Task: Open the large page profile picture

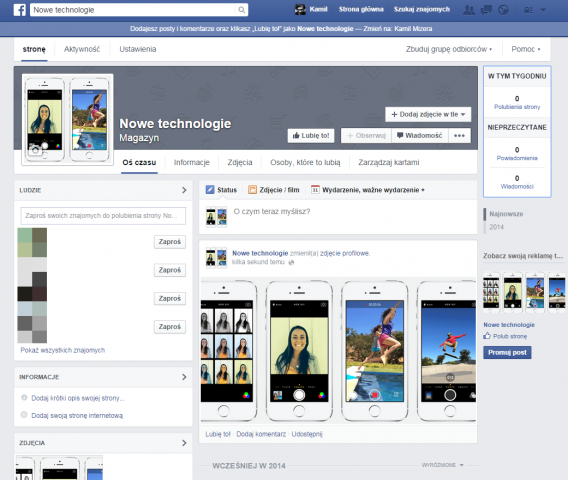Action: point(67,120)
